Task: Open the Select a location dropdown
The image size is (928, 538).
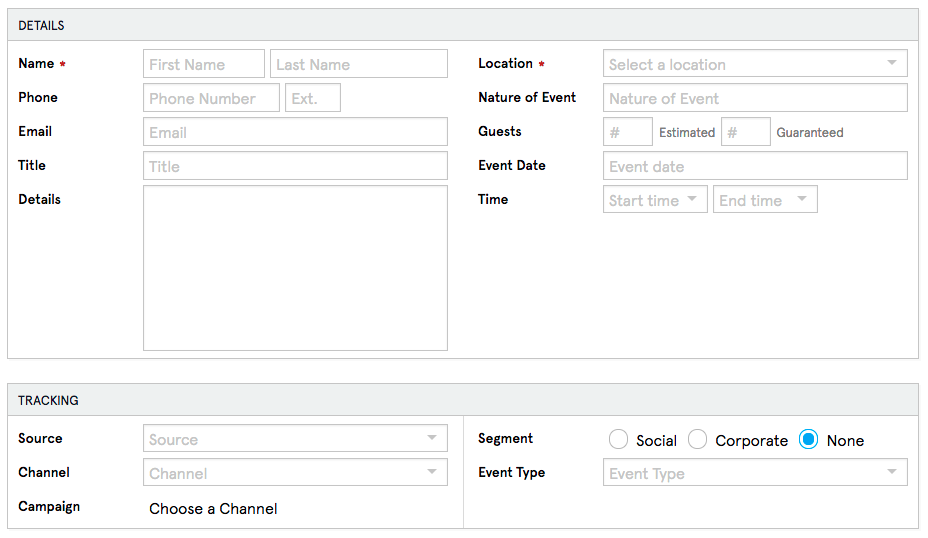Action: (755, 64)
